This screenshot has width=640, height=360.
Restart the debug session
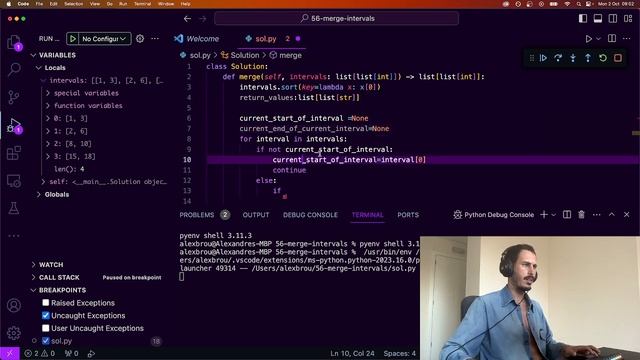[603, 58]
